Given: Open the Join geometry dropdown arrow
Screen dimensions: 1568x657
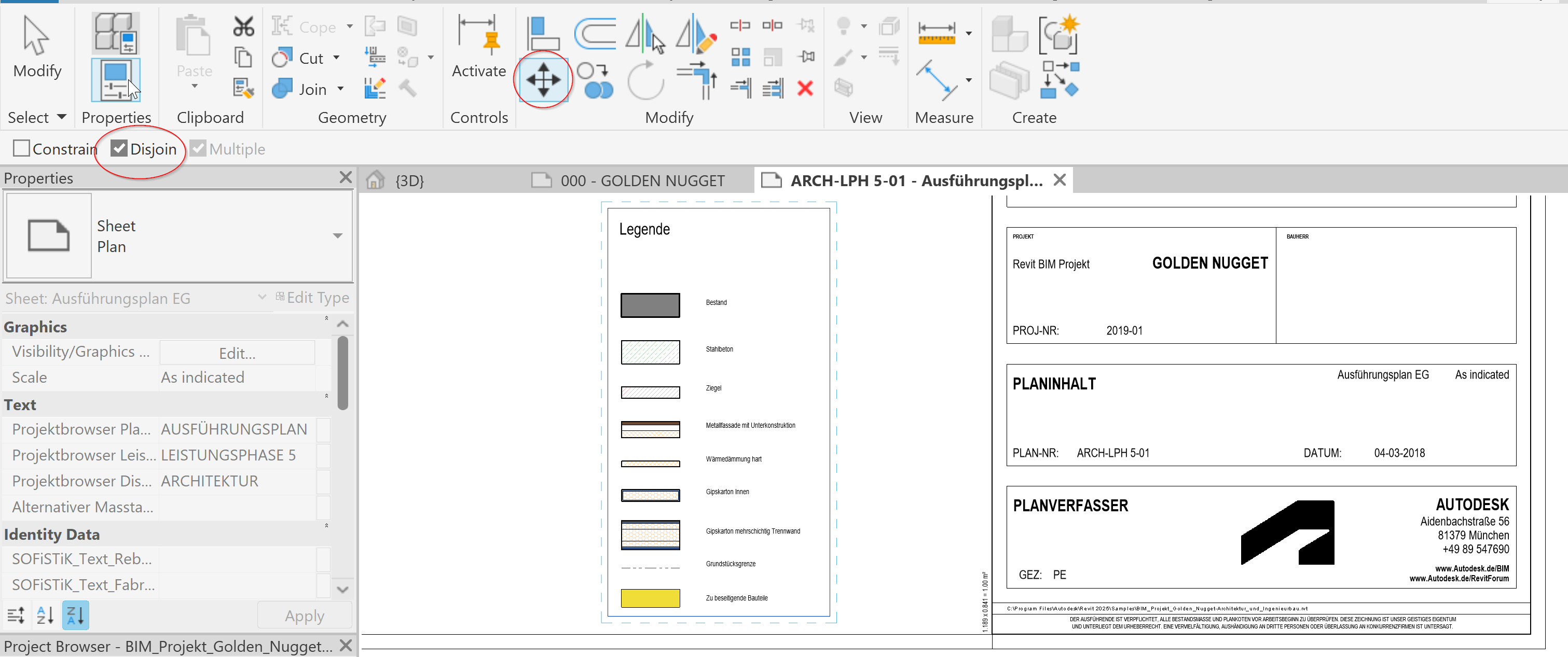Looking at the screenshot, I should point(340,89).
